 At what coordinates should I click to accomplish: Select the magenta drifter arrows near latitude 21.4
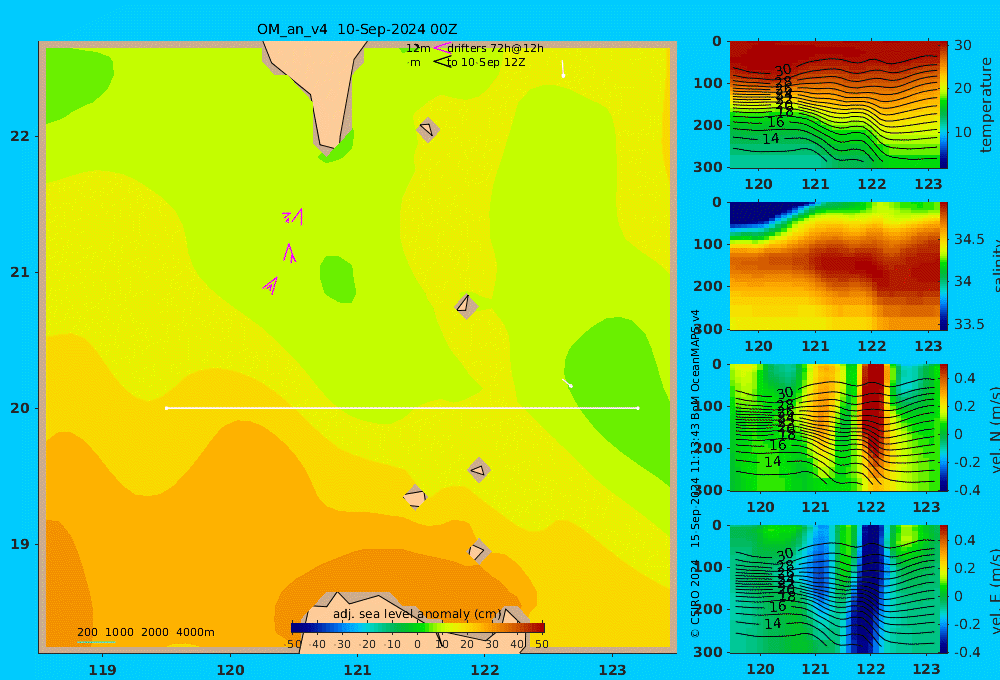coord(293,216)
